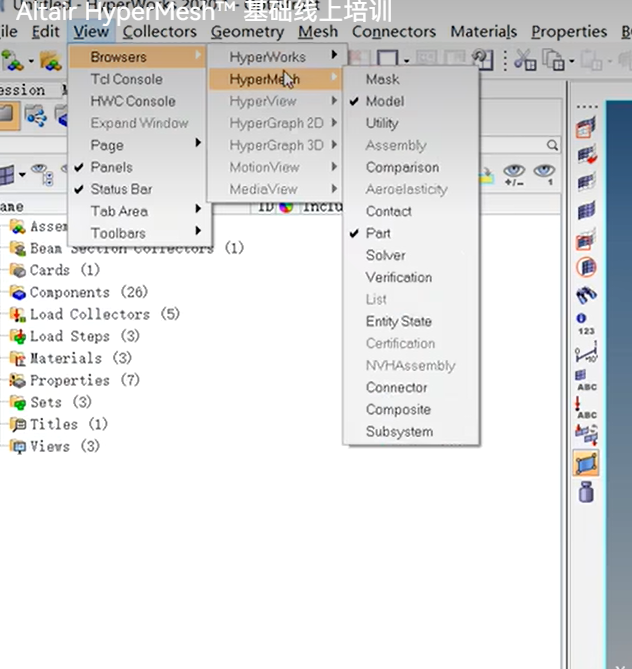Open the Collectors menu
The width and height of the screenshot is (632, 669).
[160, 32]
